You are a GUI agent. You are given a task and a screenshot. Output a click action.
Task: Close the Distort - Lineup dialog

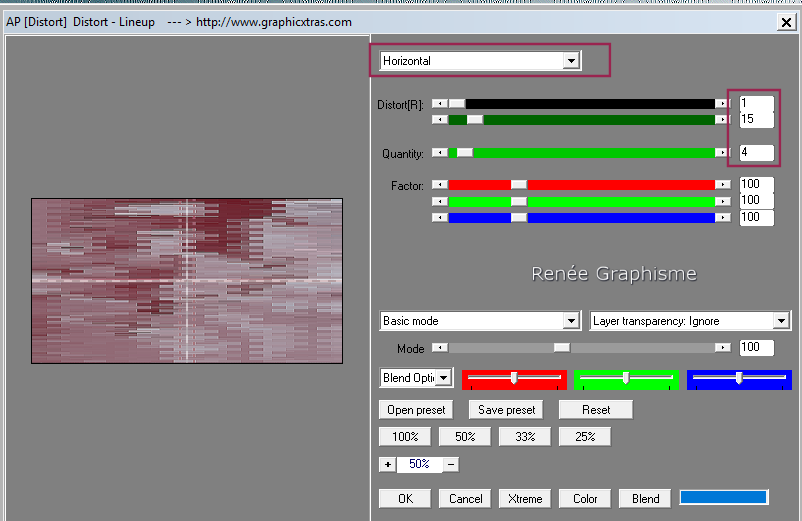click(786, 22)
